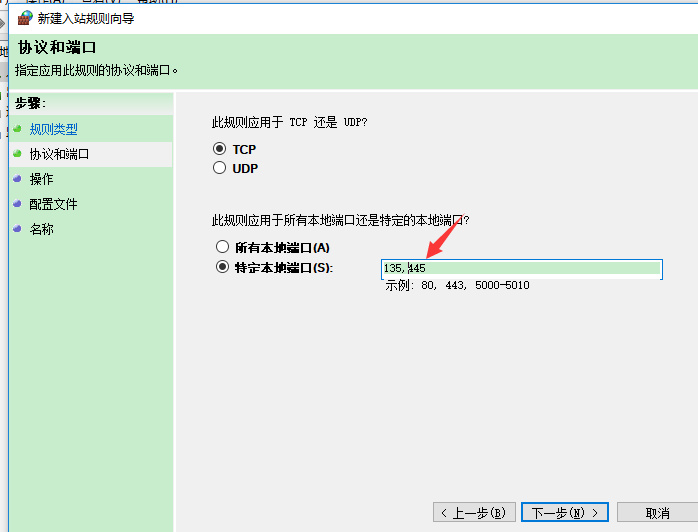Screen dimensions: 698x532
Task: Go to the 规则类型 step
Action: pyautogui.click(x=53, y=129)
